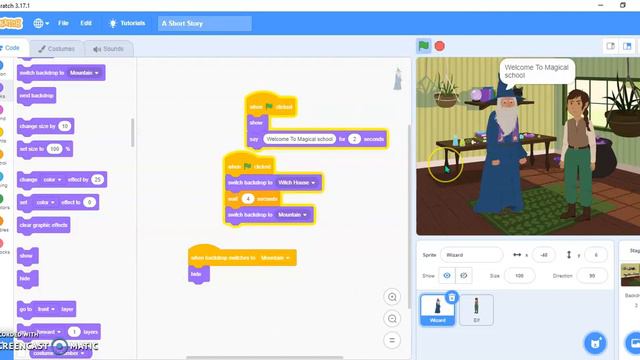Edit the say text Welcome To Magical school
This screenshot has height=360, width=640.
[x=300, y=139]
